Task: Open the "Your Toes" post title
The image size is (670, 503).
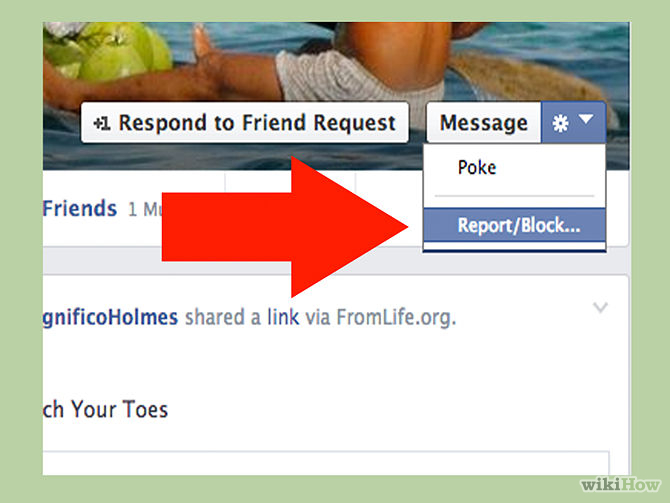Action: [105, 409]
